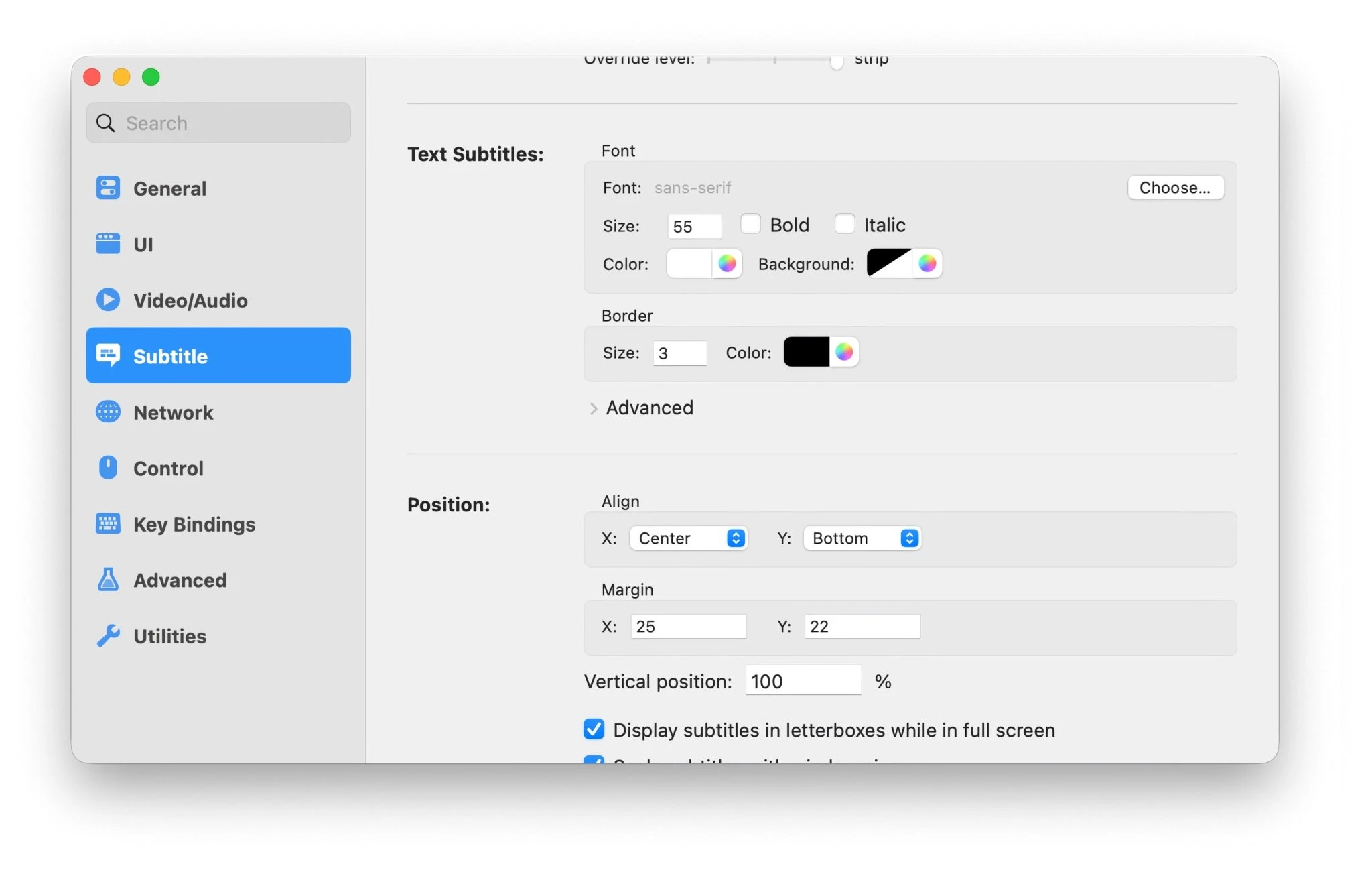Enable the Italic checkbox
This screenshot has height=872, width=1372.
[x=845, y=224]
